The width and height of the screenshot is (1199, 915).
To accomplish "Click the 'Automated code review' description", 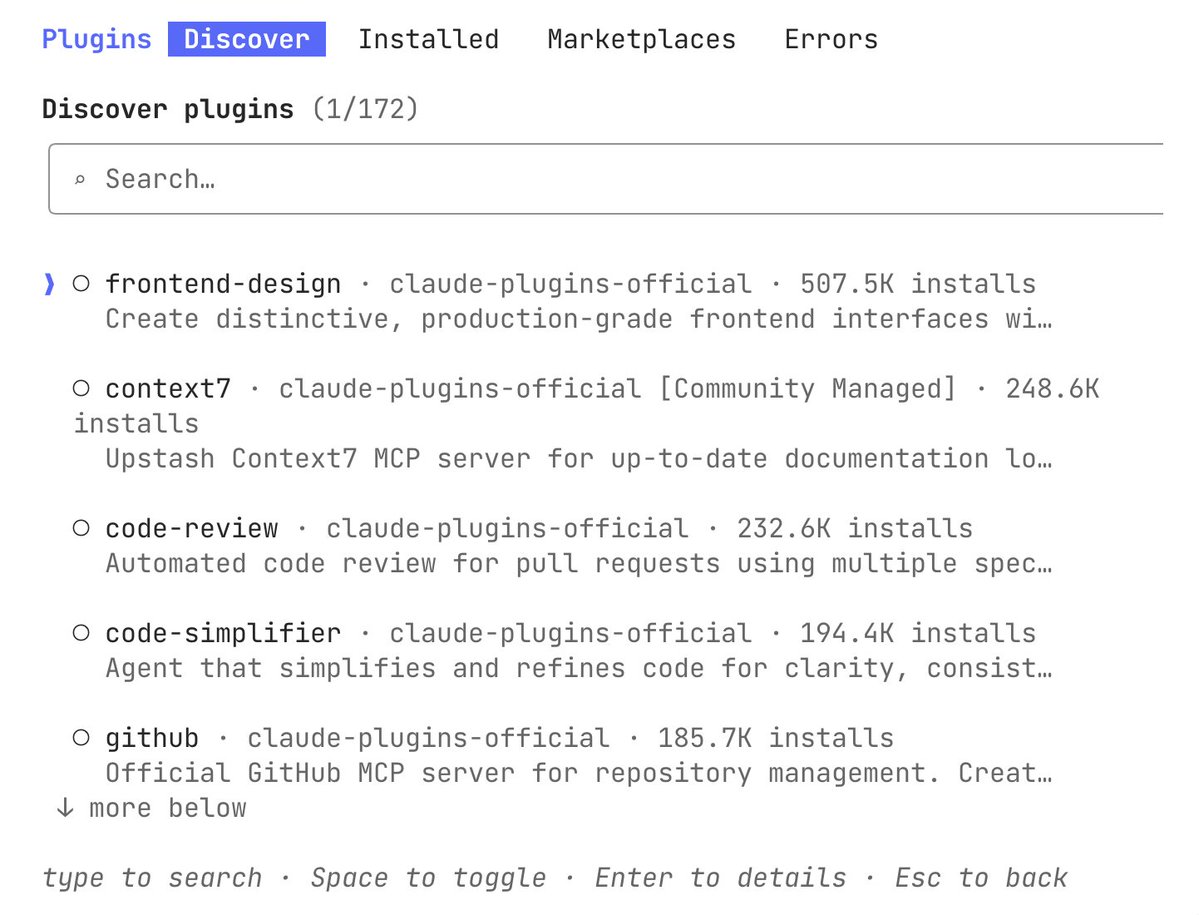I will click(x=579, y=563).
